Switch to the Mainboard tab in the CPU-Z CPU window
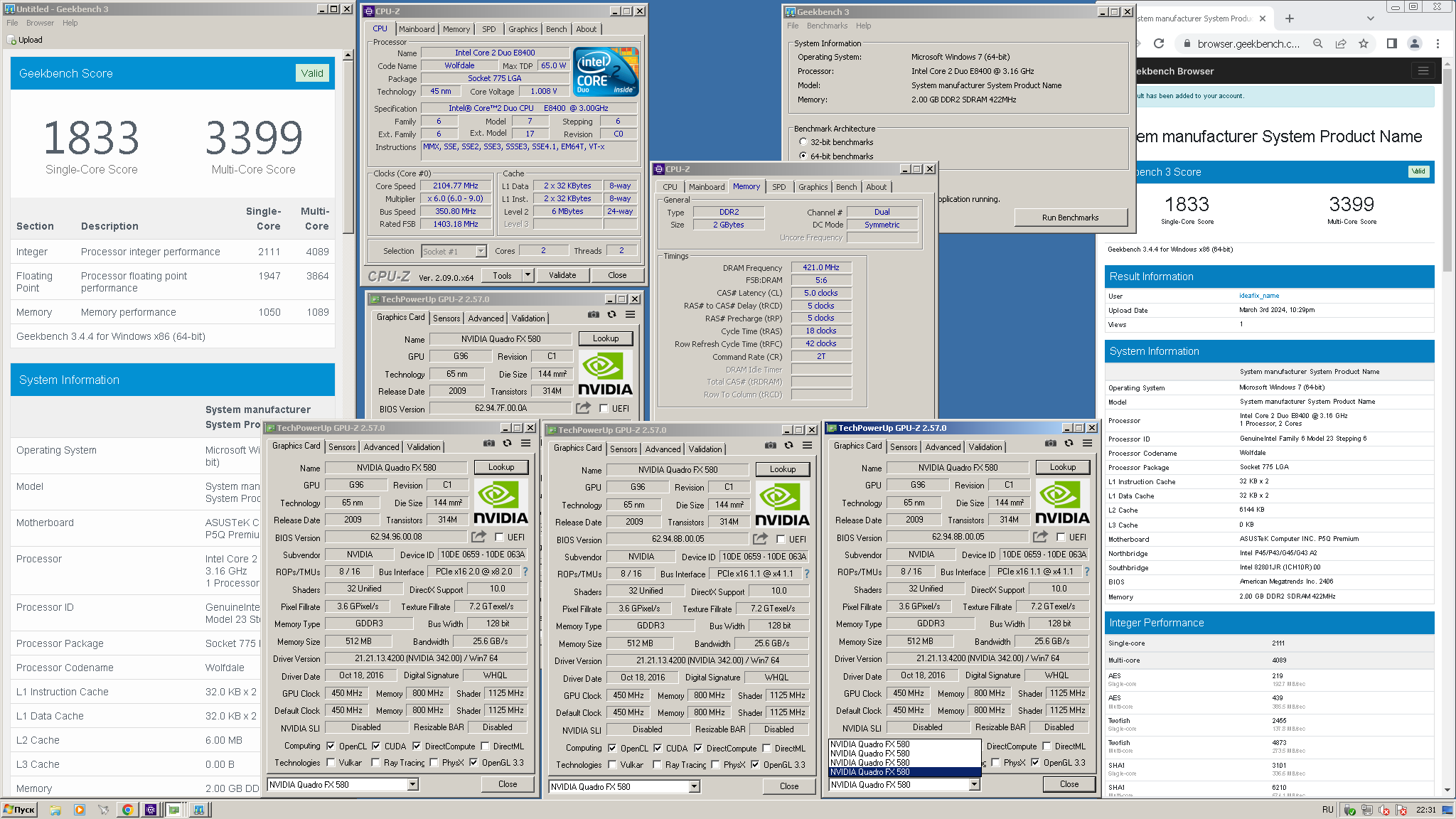This screenshot has height=819, width=1456. (417, 29)
